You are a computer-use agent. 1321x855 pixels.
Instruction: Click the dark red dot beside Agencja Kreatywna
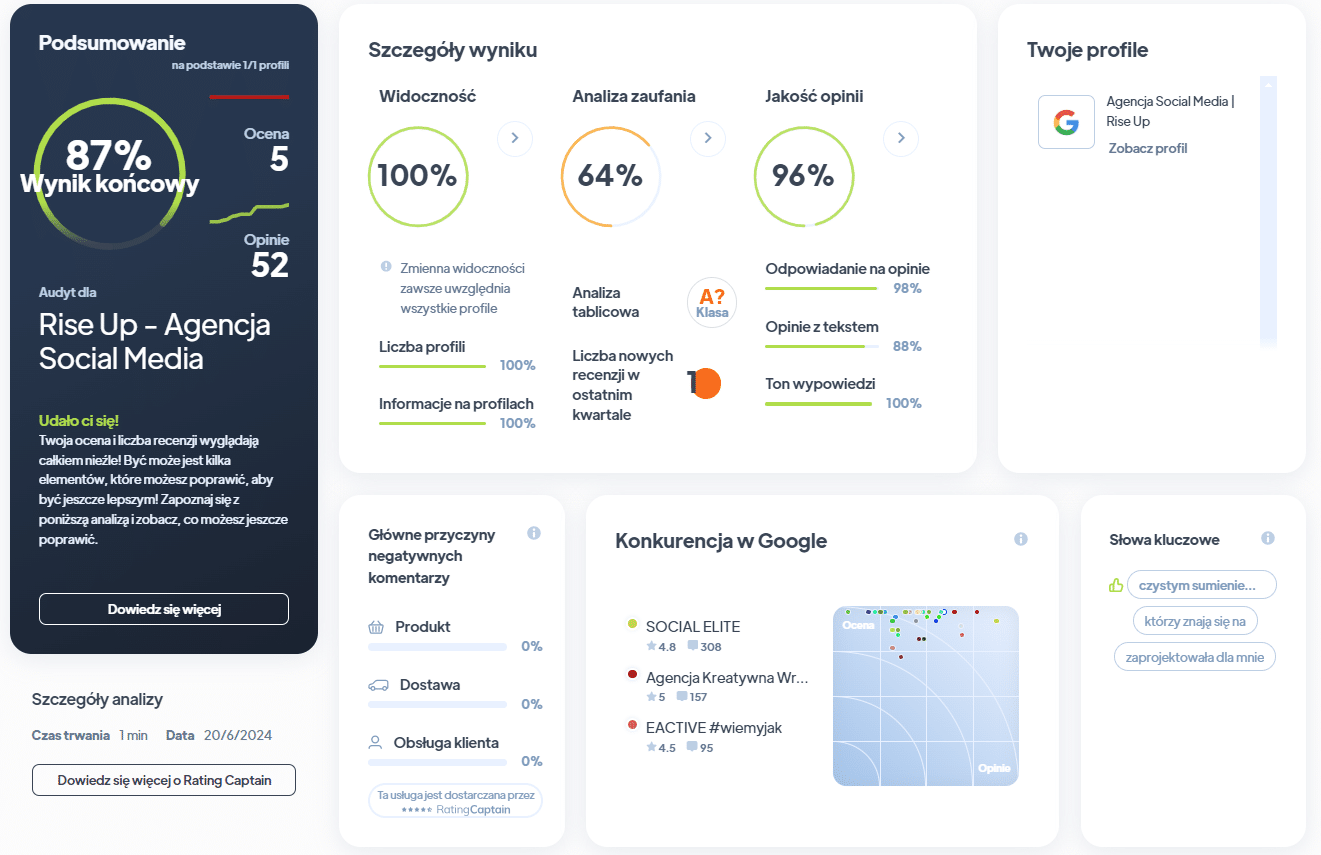[632, 675]
